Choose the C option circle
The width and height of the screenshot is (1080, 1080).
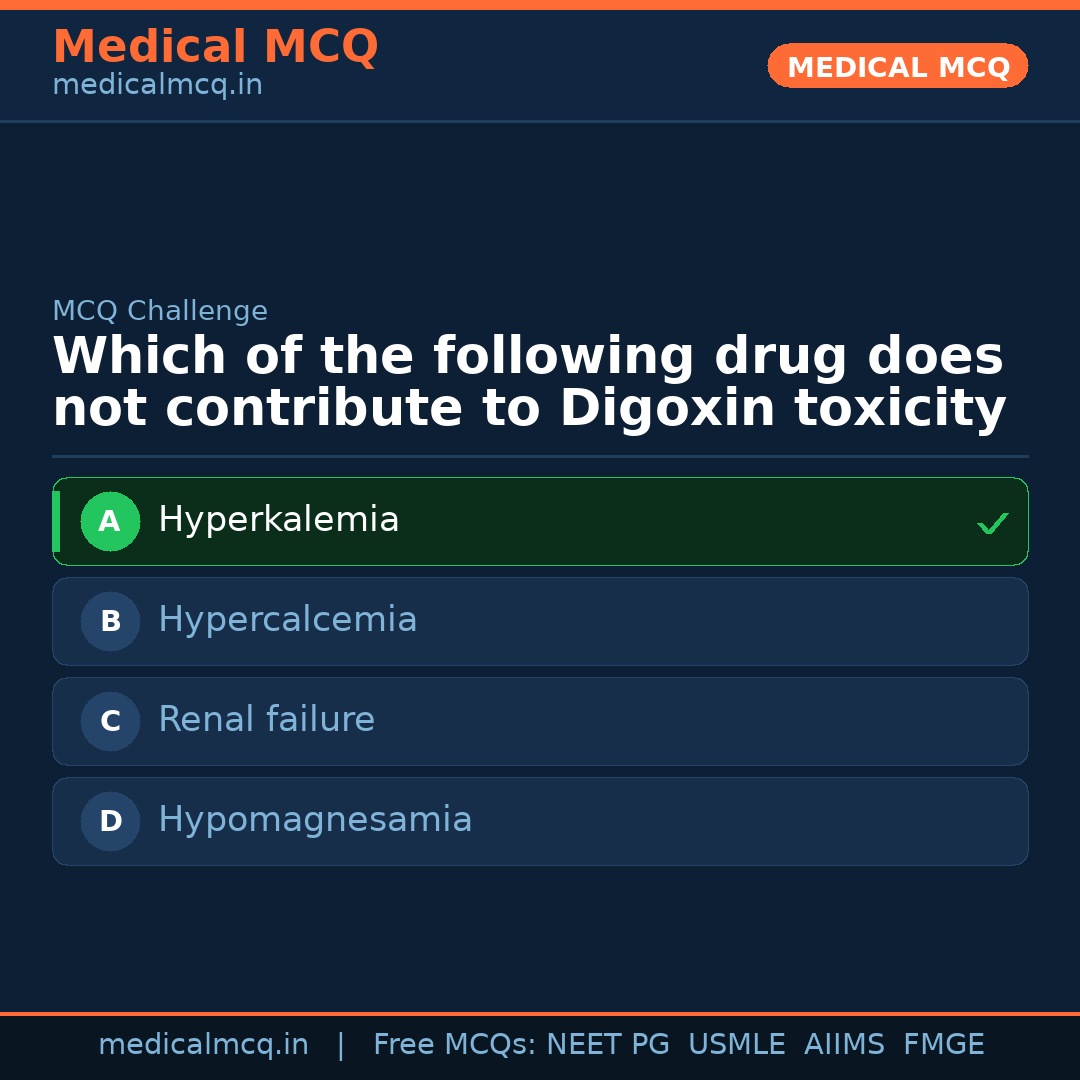tap(110, 721)
